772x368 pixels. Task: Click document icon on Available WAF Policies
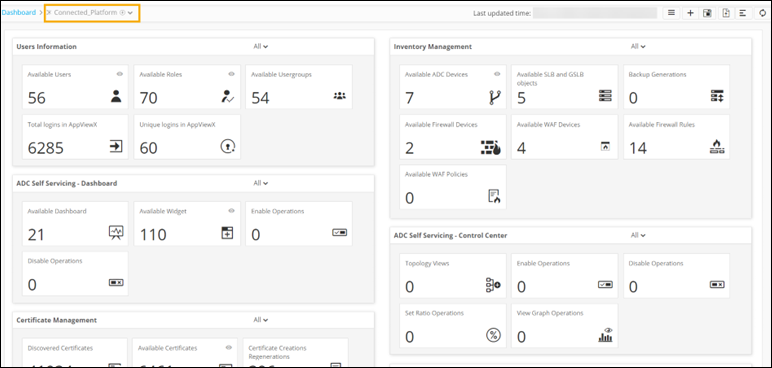click(x=494, y=196)
